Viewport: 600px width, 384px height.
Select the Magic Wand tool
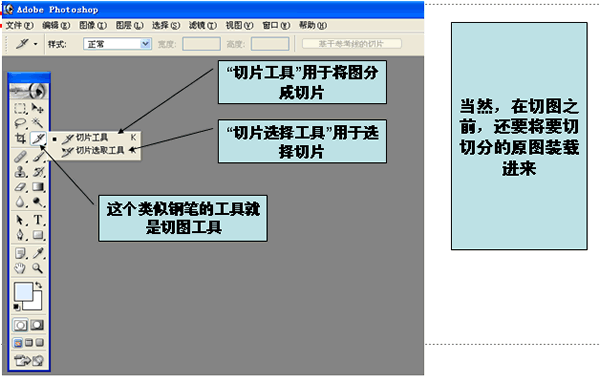[38, 123]
